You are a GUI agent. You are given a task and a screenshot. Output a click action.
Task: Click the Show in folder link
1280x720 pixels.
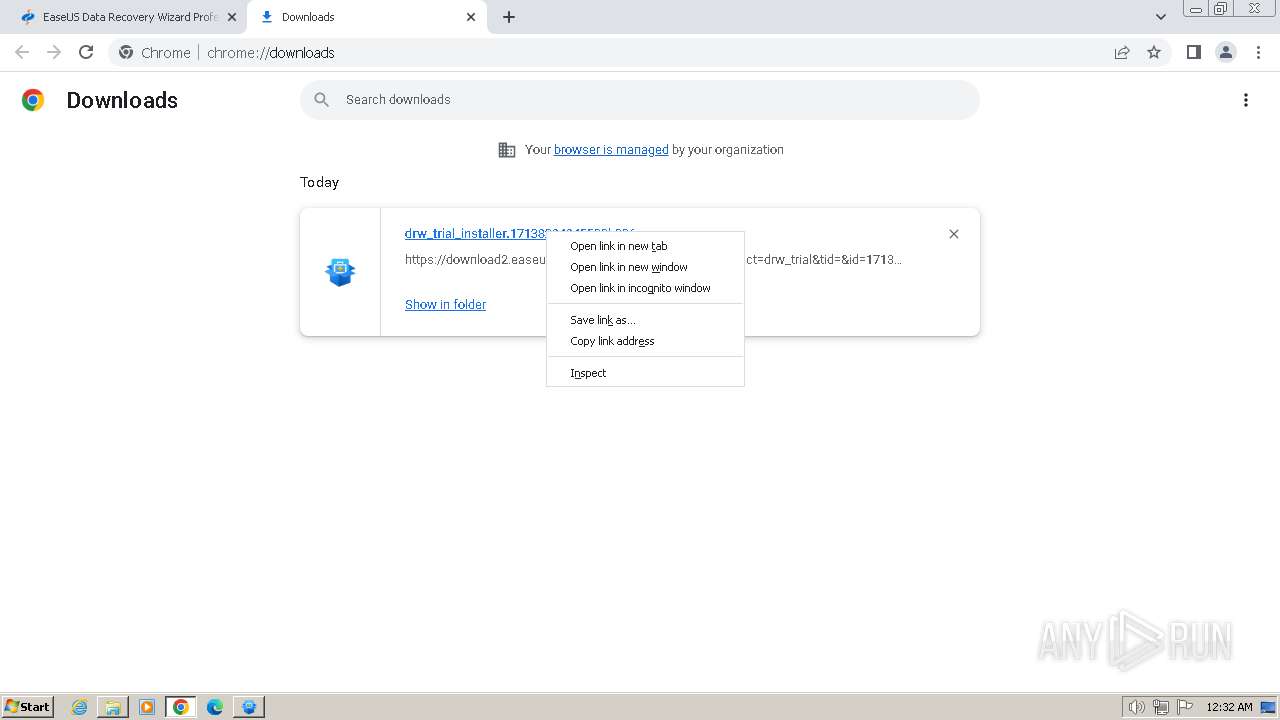[445, 304]
